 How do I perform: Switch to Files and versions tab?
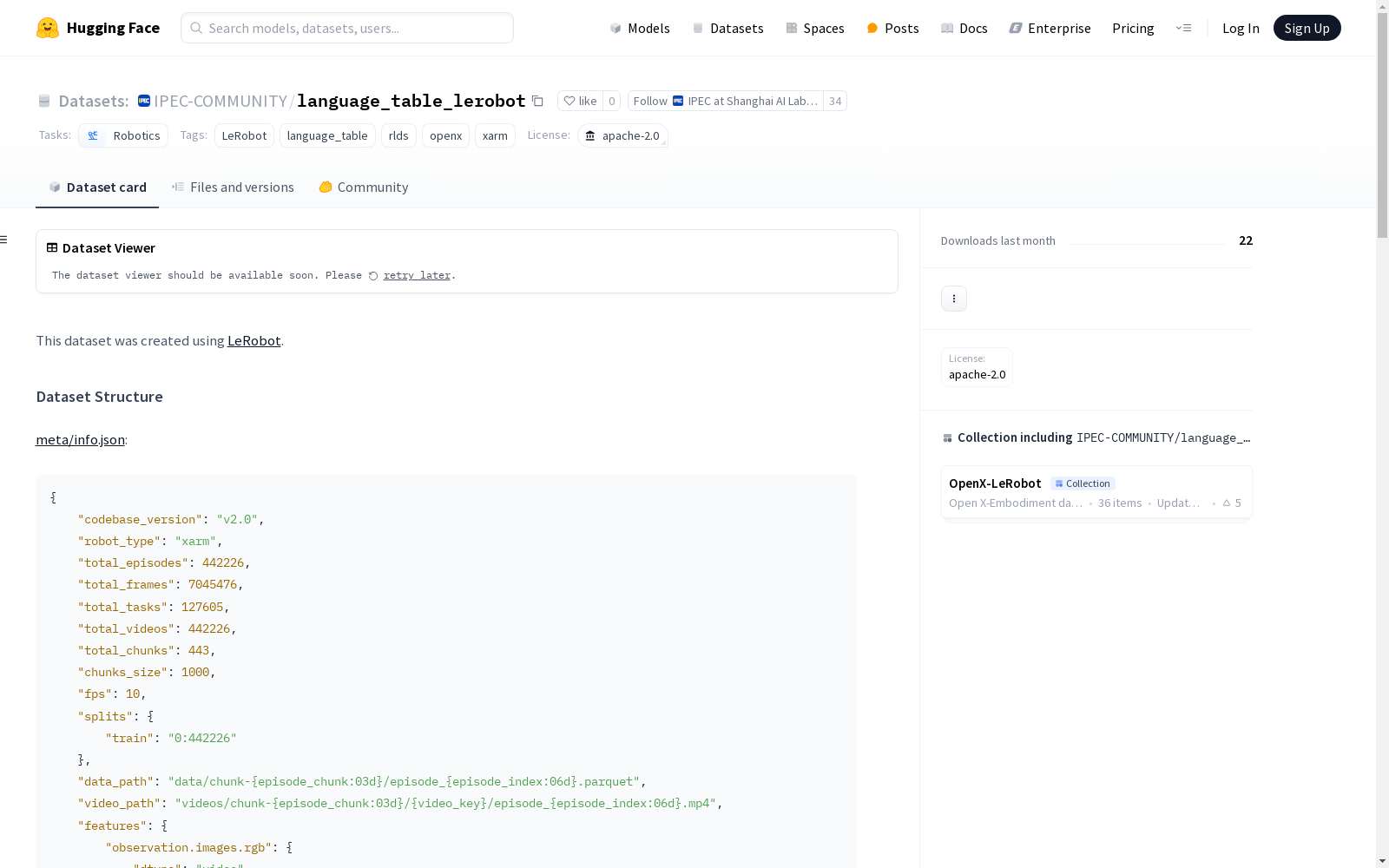[x=233, y=187]
